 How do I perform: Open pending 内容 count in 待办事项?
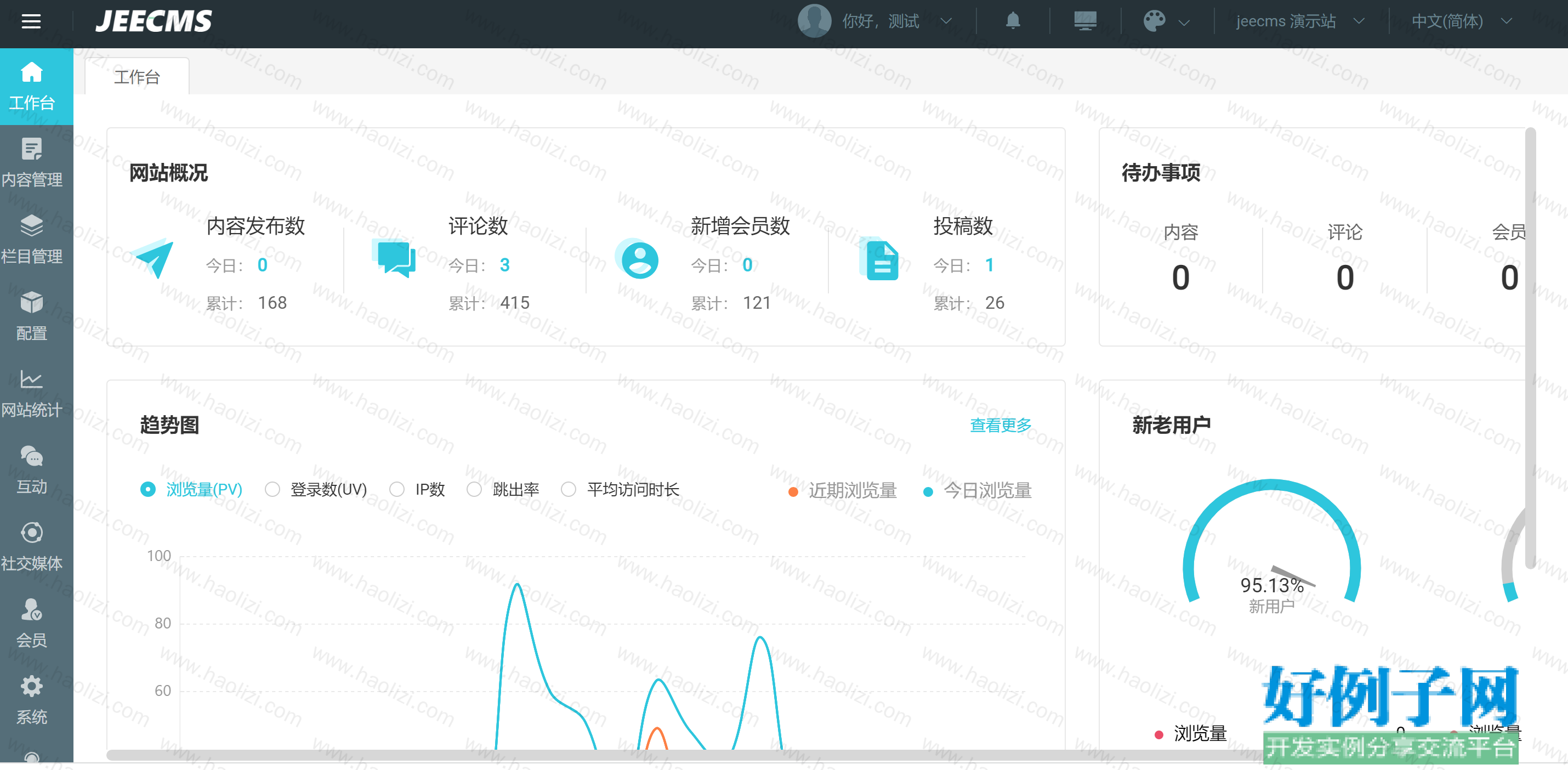pos(1180,278)
